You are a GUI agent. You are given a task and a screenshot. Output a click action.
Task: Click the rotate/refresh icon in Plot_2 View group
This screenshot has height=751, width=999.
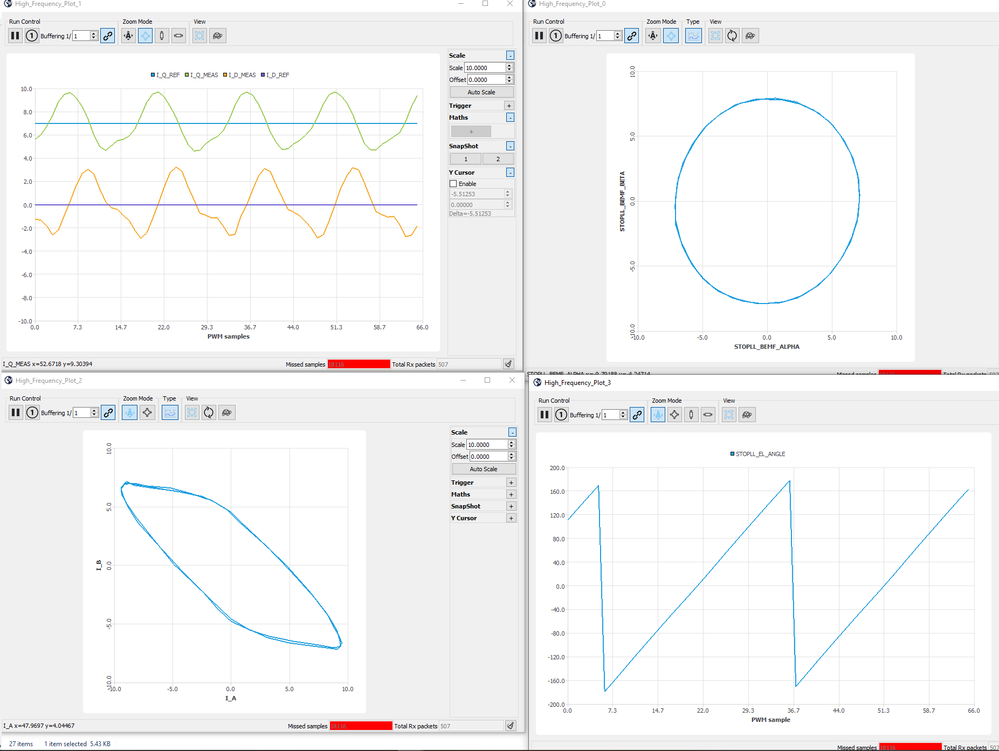click(208, 412)
